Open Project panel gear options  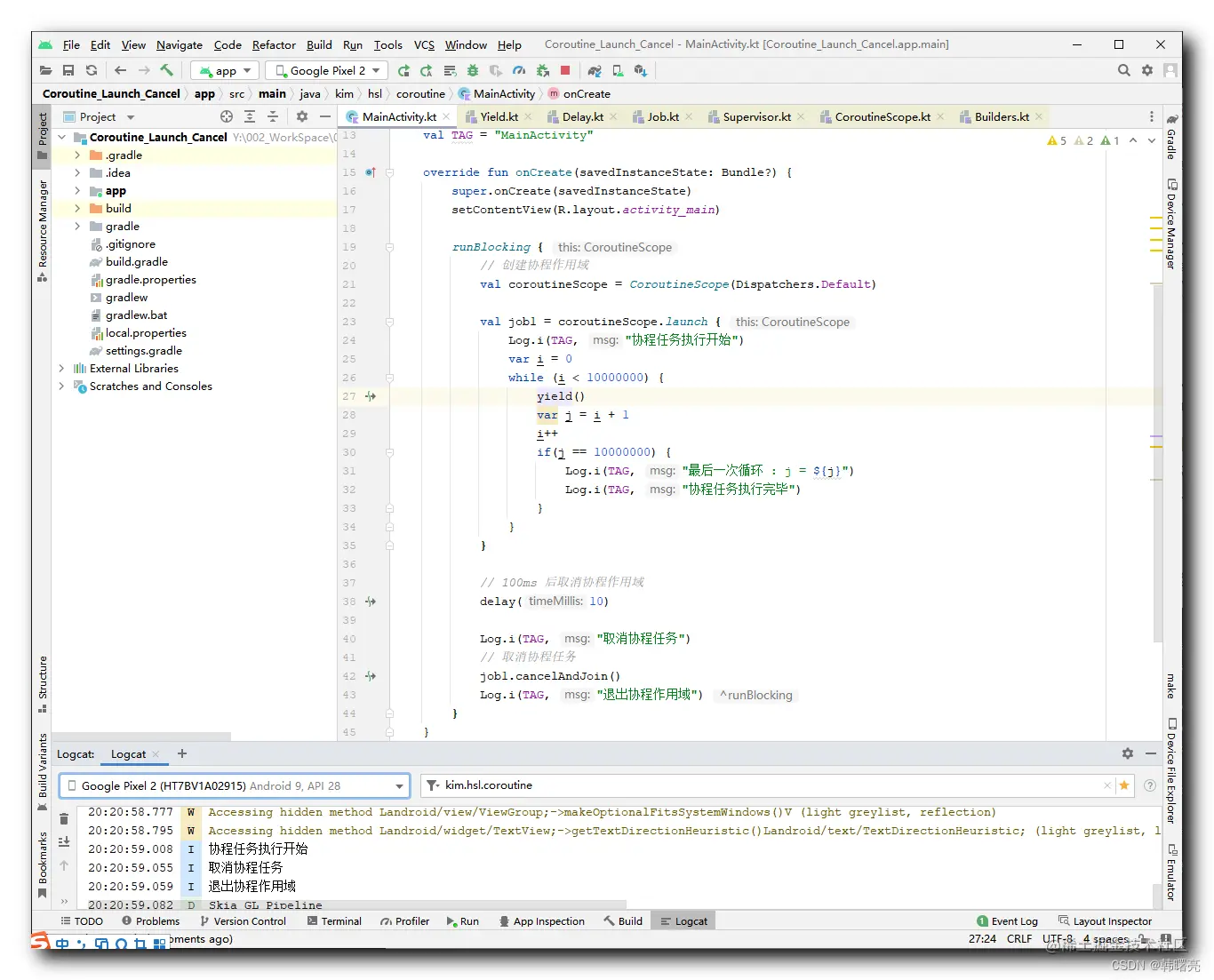point(302,116)
